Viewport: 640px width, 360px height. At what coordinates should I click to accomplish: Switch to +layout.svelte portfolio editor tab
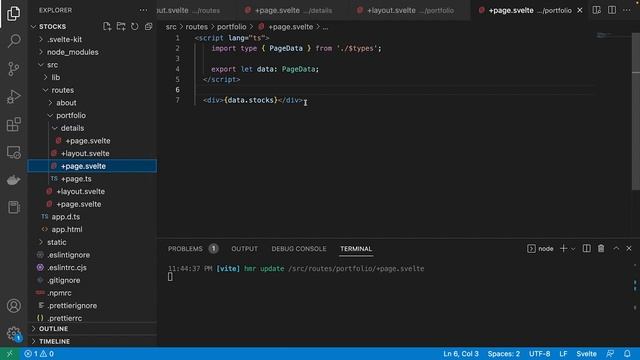coord(410,10)
